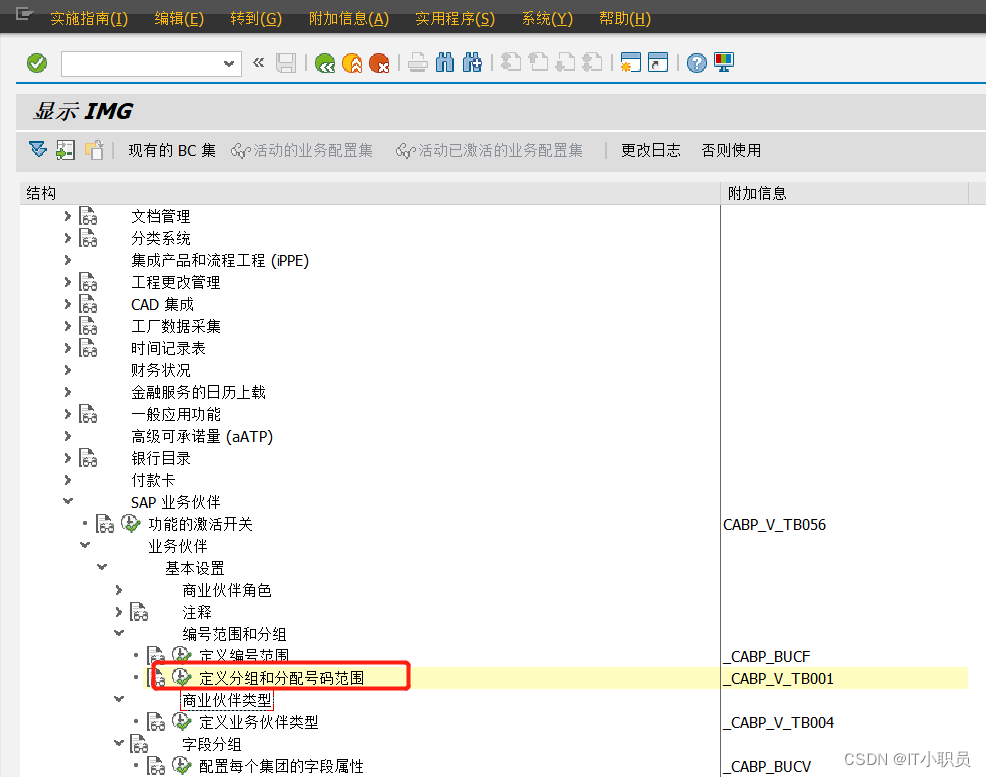Execute the 定义分组和分配号码范围 activity icon
Viewport: 986px width, 777px height.
point(181,678)
